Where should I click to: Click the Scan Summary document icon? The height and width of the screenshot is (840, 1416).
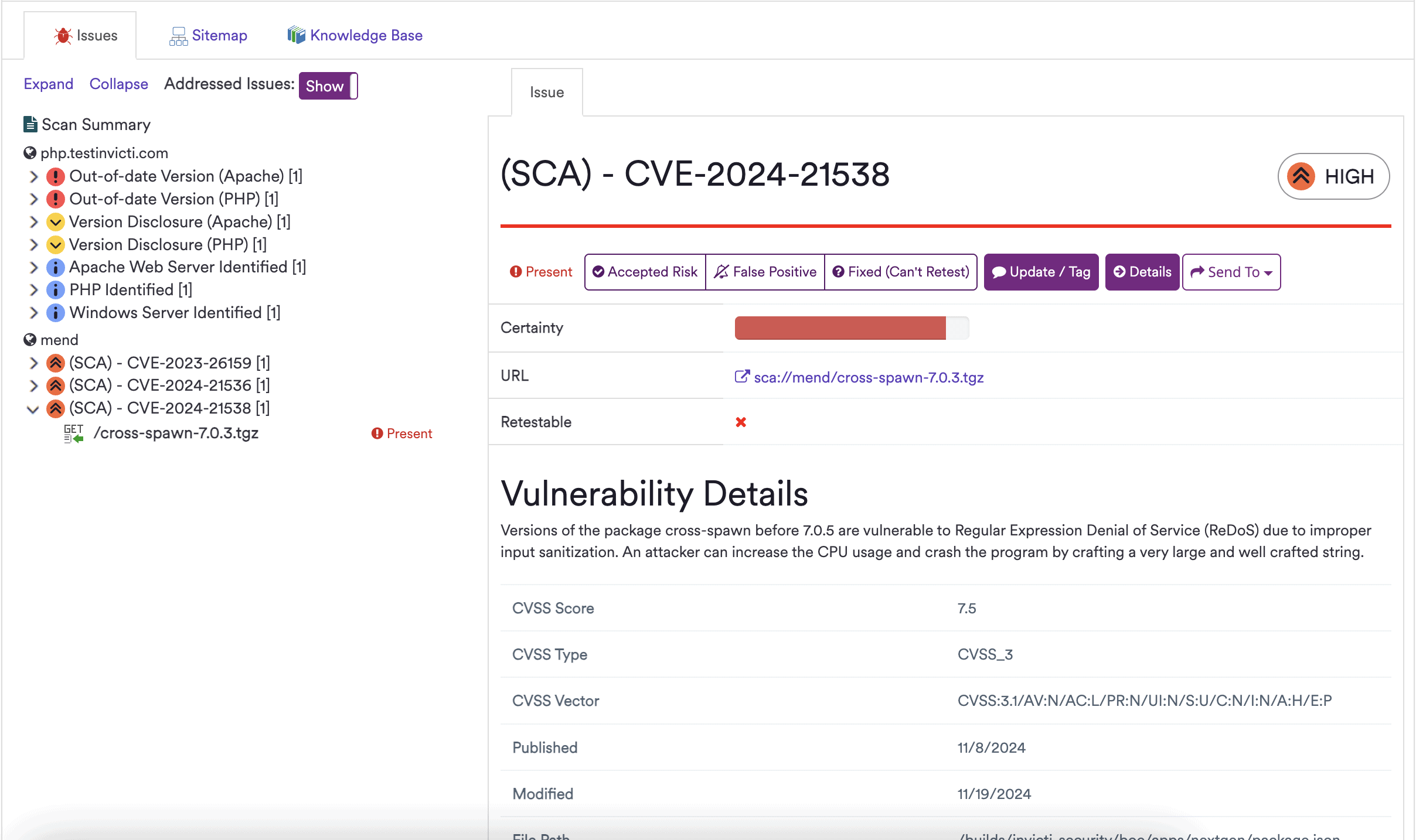[x=30, y=124]
